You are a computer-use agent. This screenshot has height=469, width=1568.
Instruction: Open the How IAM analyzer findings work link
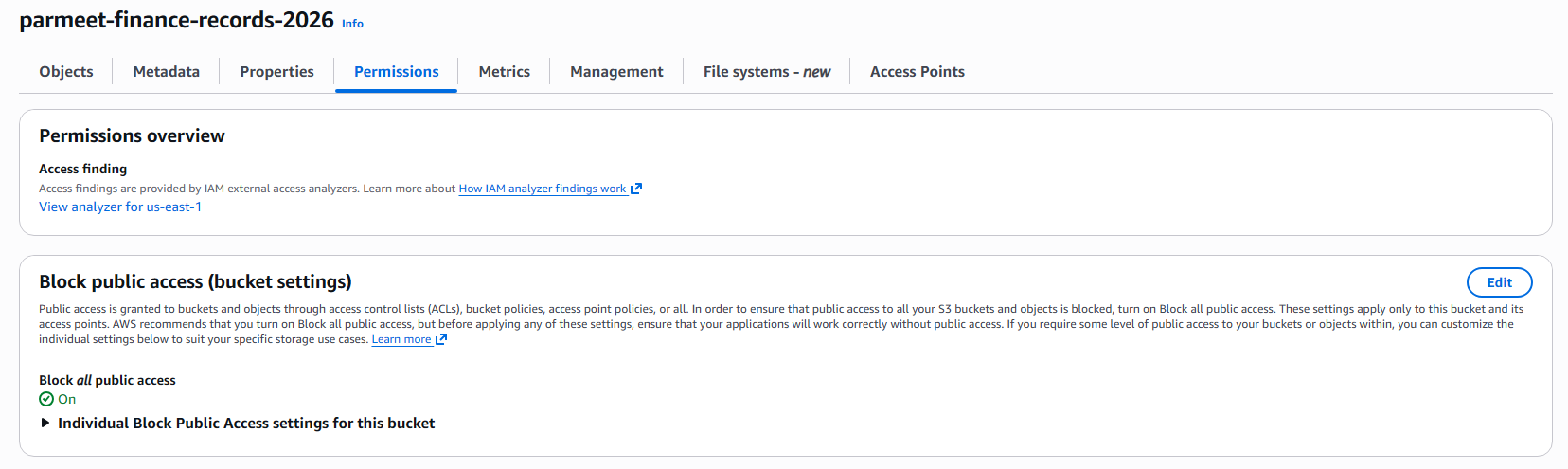click(543, 189)
